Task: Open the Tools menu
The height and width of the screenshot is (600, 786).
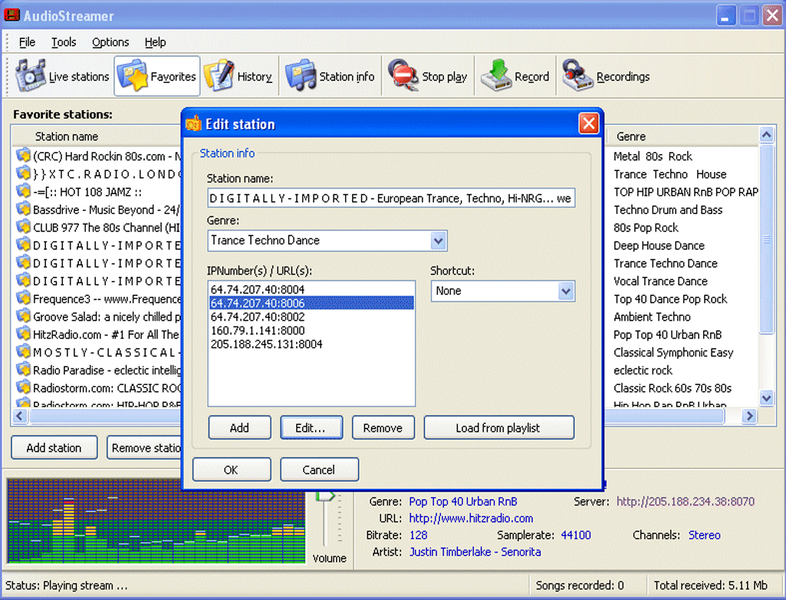Action: (x=64, y=42)
